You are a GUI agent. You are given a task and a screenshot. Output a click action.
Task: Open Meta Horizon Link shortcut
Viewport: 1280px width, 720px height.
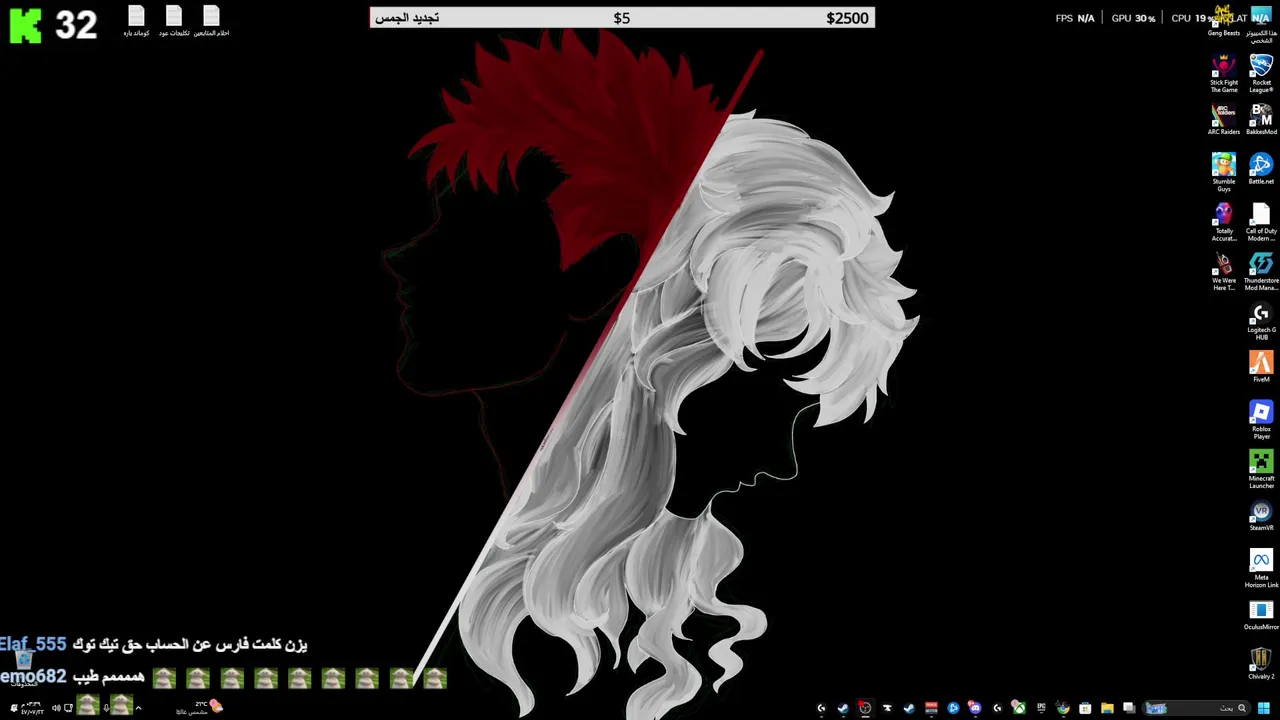click(x=1261, y=568)
